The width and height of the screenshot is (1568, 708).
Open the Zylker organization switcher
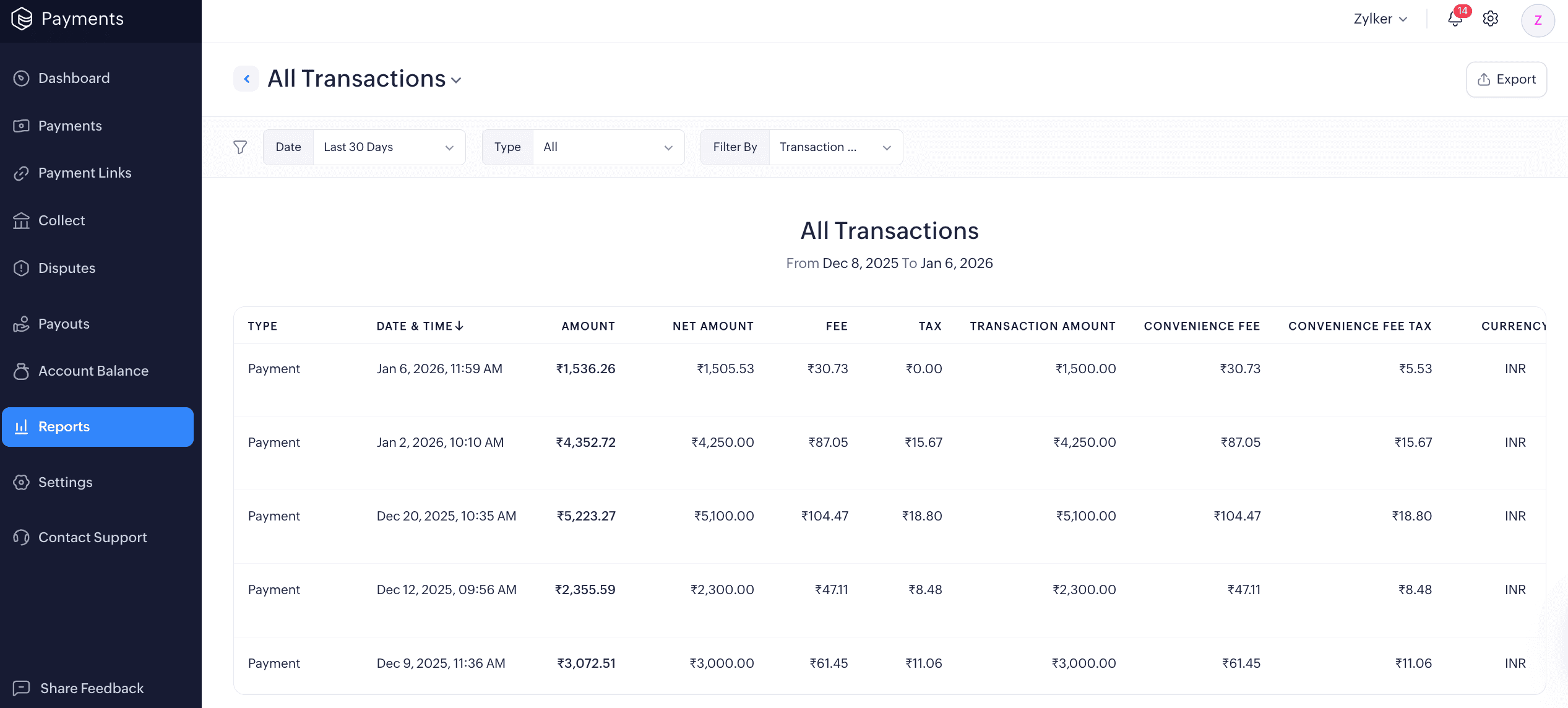point(1380,19)
